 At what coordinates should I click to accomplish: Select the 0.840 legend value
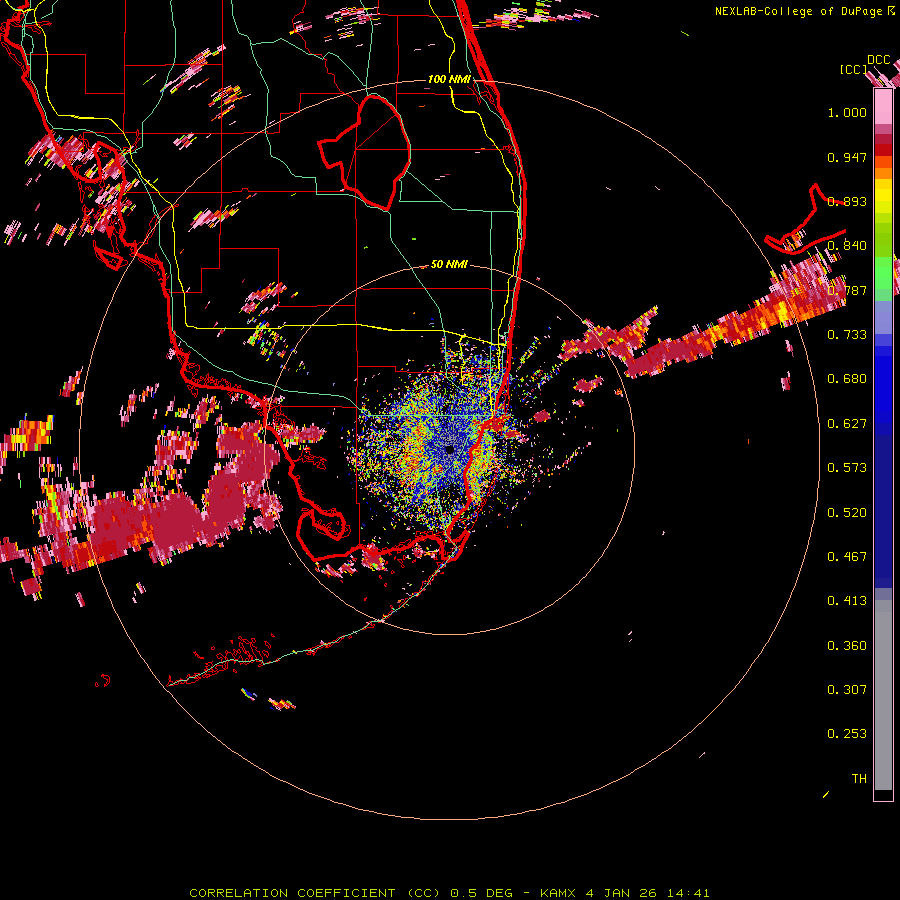tap(847, 246)
